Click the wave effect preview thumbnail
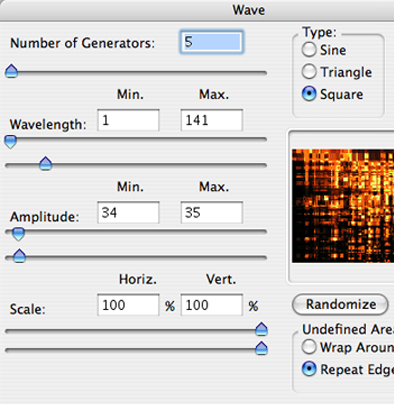 coord(343,206)
